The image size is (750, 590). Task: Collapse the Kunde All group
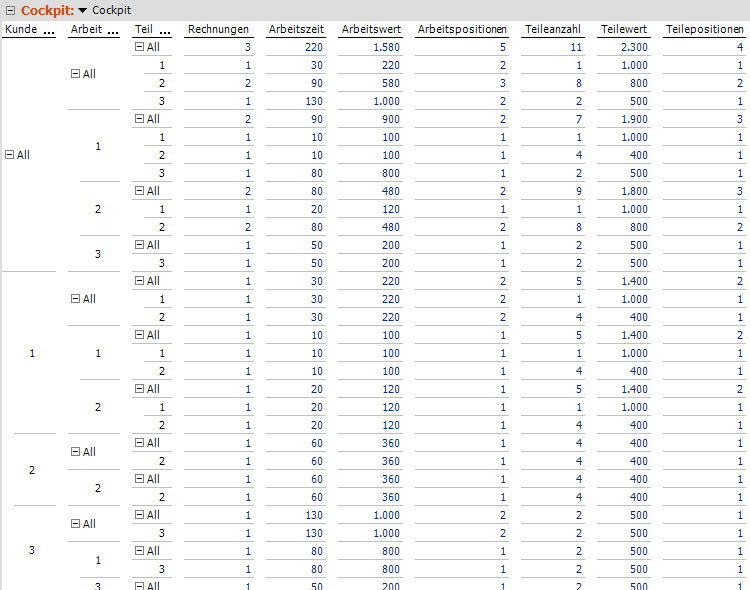pyautogui.click(x=10, y=155)
